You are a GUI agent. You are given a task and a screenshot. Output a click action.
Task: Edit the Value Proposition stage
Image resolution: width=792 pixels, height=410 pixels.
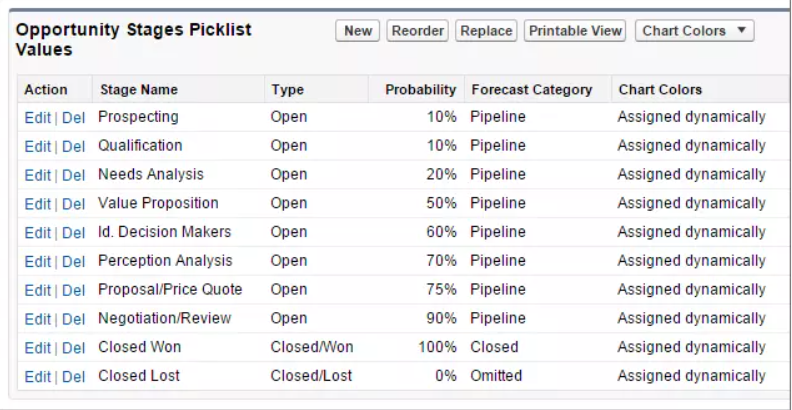37,204
